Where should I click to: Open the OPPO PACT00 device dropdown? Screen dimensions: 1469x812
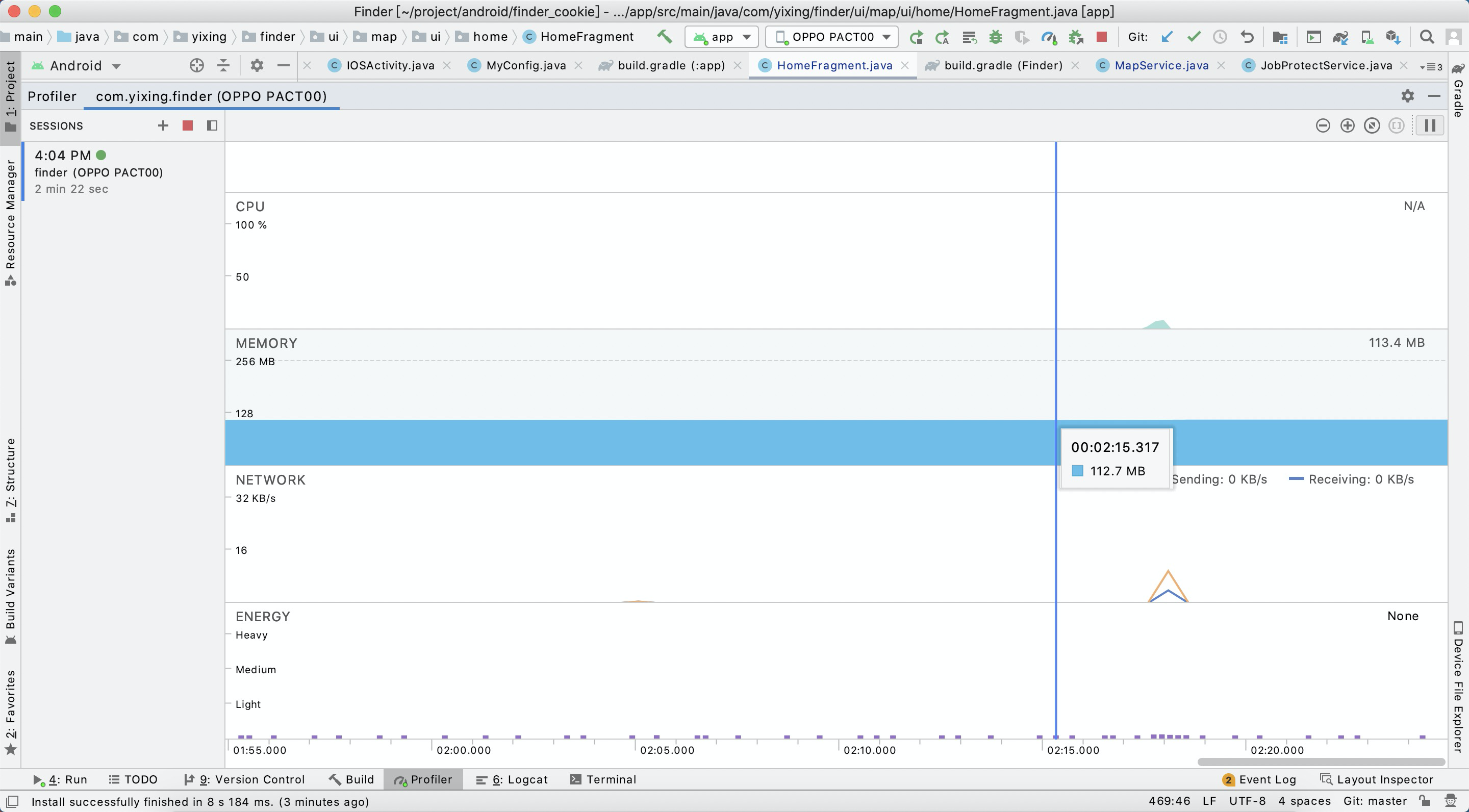pyautogui.click(x=832, y=37)
